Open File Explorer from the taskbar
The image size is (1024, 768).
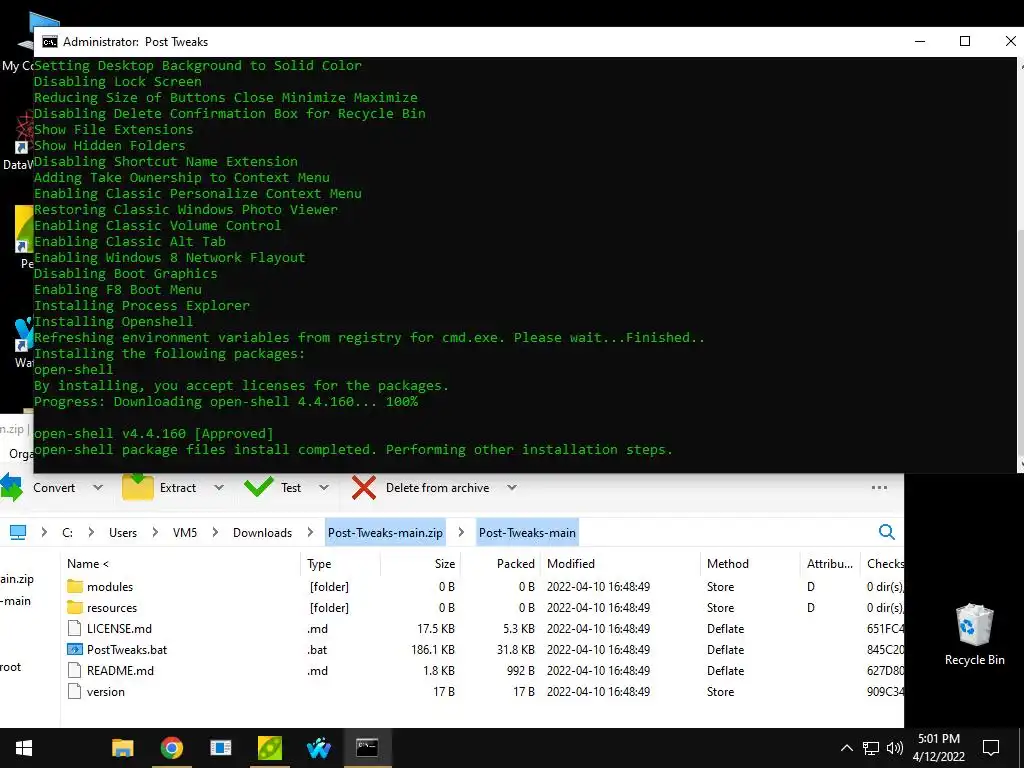click(x=123, y=748)
